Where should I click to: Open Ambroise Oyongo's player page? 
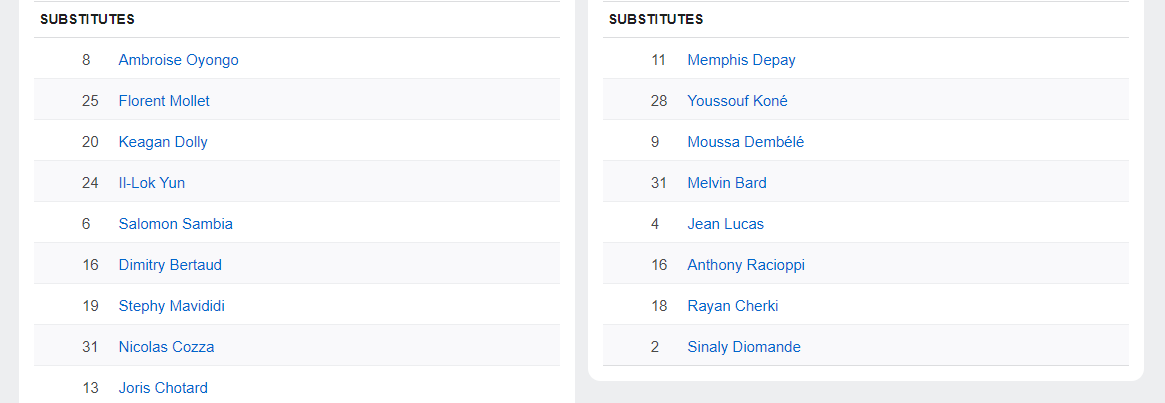(x=178, y=60)
